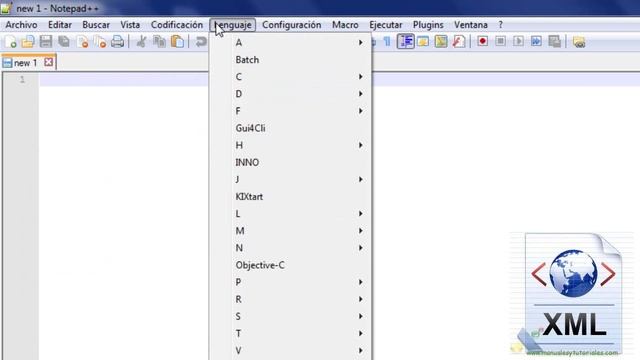Screen dimensions: 640x360
Task: Expand the S languages submenu
Action: [x=291, y=317]
